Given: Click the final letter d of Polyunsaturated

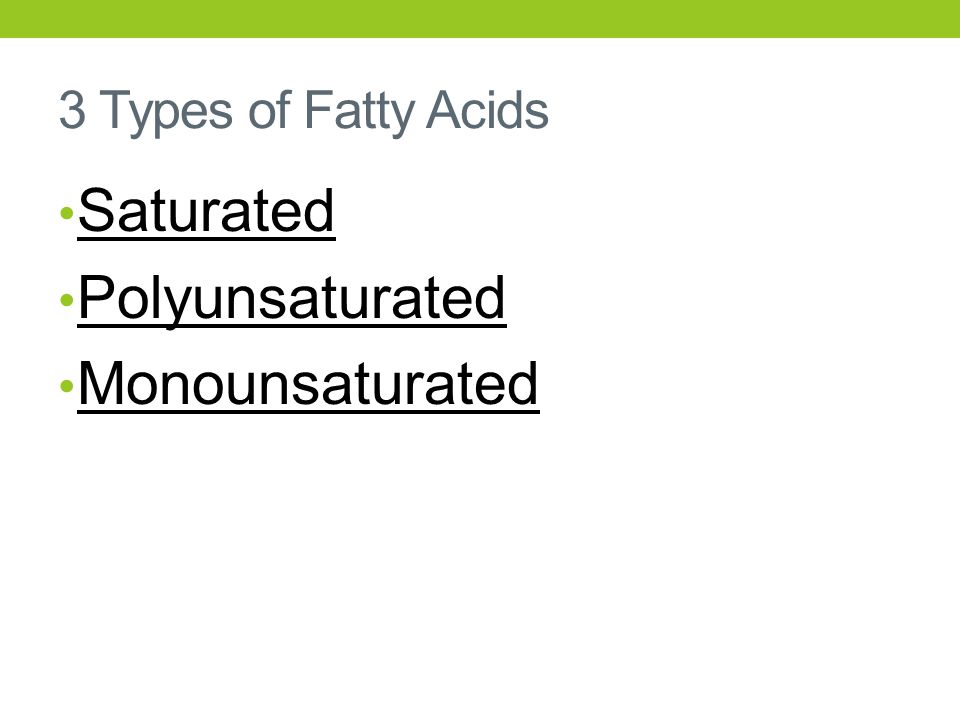Looking at the screenshot, I should coord(490,298).
